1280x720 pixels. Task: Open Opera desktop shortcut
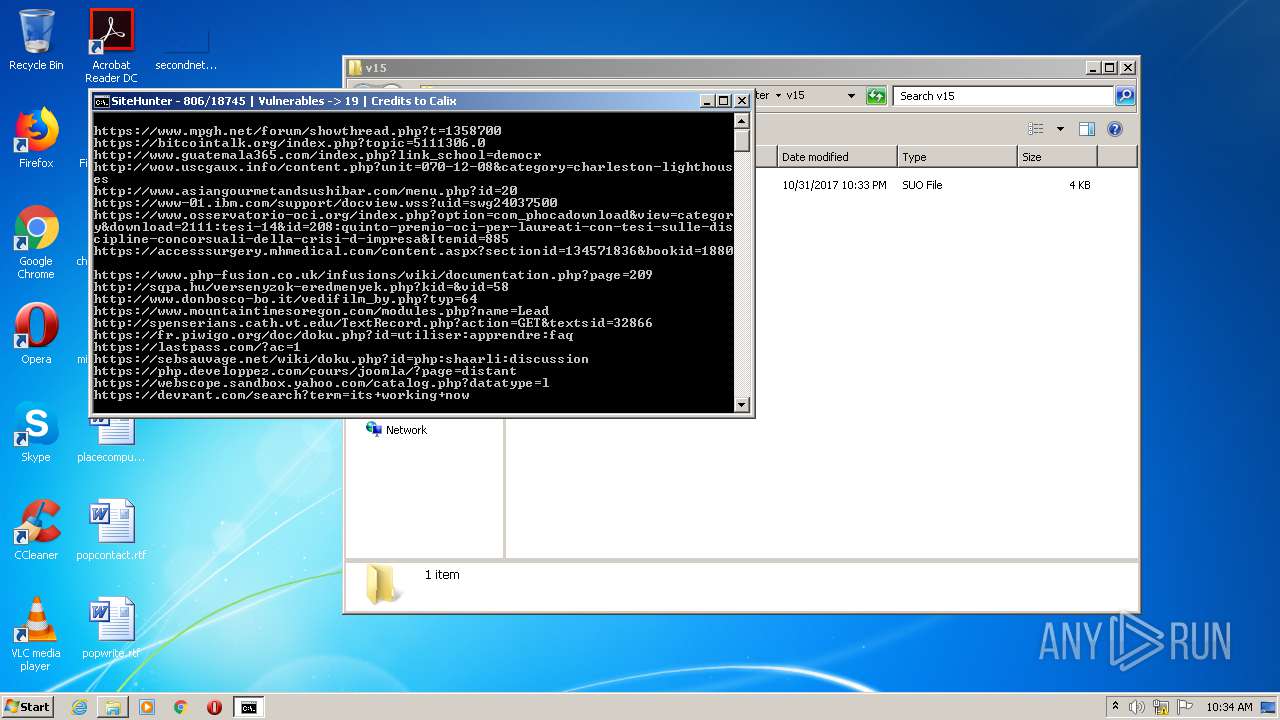coord(36,334)
